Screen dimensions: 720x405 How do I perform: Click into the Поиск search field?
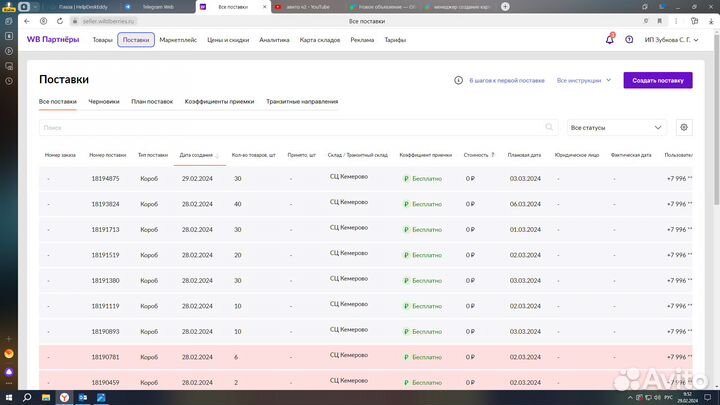tap(290, 128)
